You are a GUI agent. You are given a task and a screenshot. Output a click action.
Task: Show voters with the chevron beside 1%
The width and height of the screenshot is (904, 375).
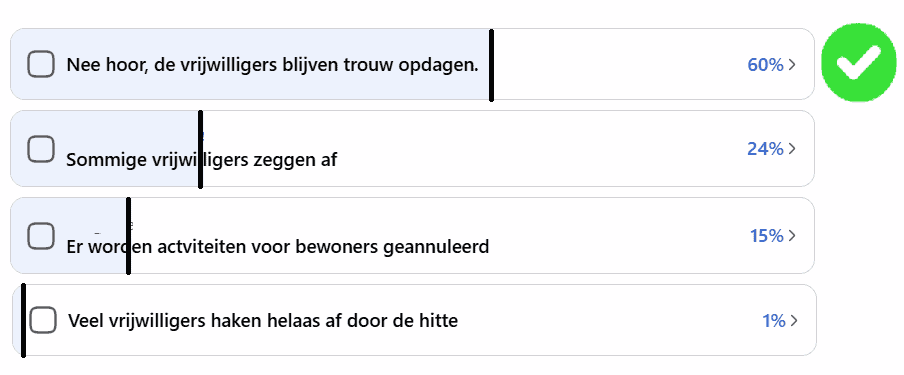[x=794, y=321]
